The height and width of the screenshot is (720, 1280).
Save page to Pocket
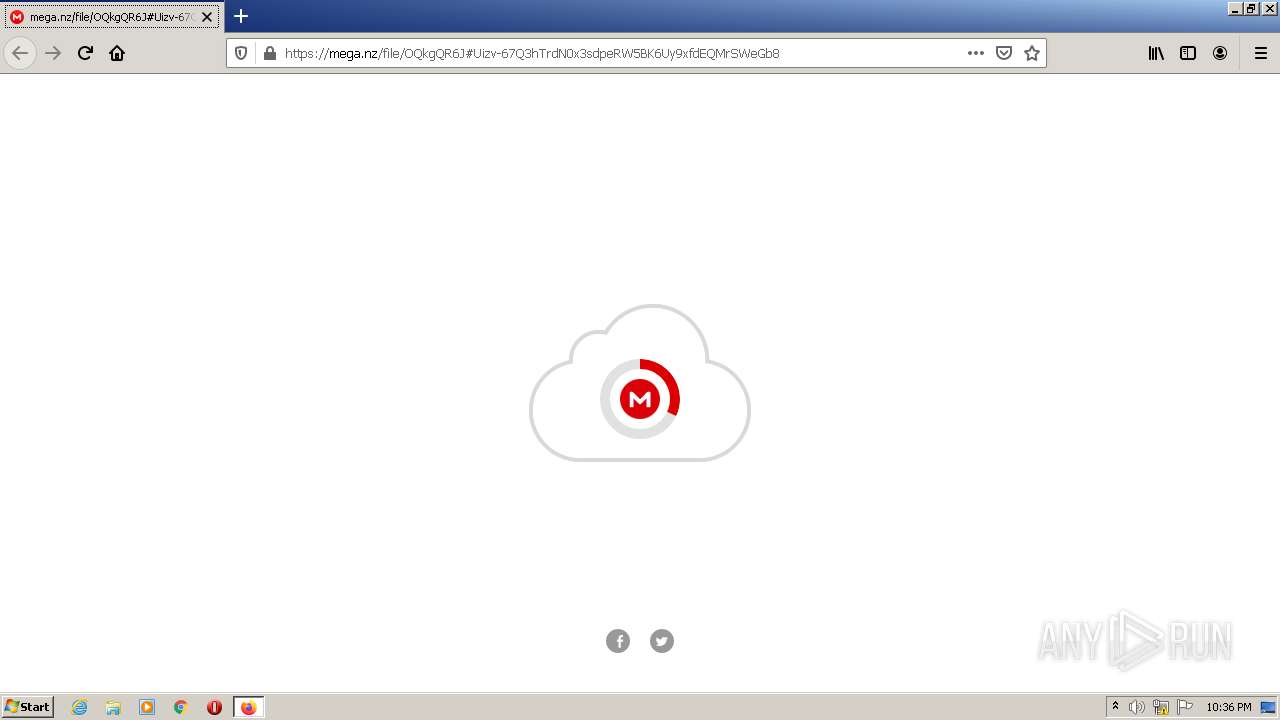(1004, 53)
